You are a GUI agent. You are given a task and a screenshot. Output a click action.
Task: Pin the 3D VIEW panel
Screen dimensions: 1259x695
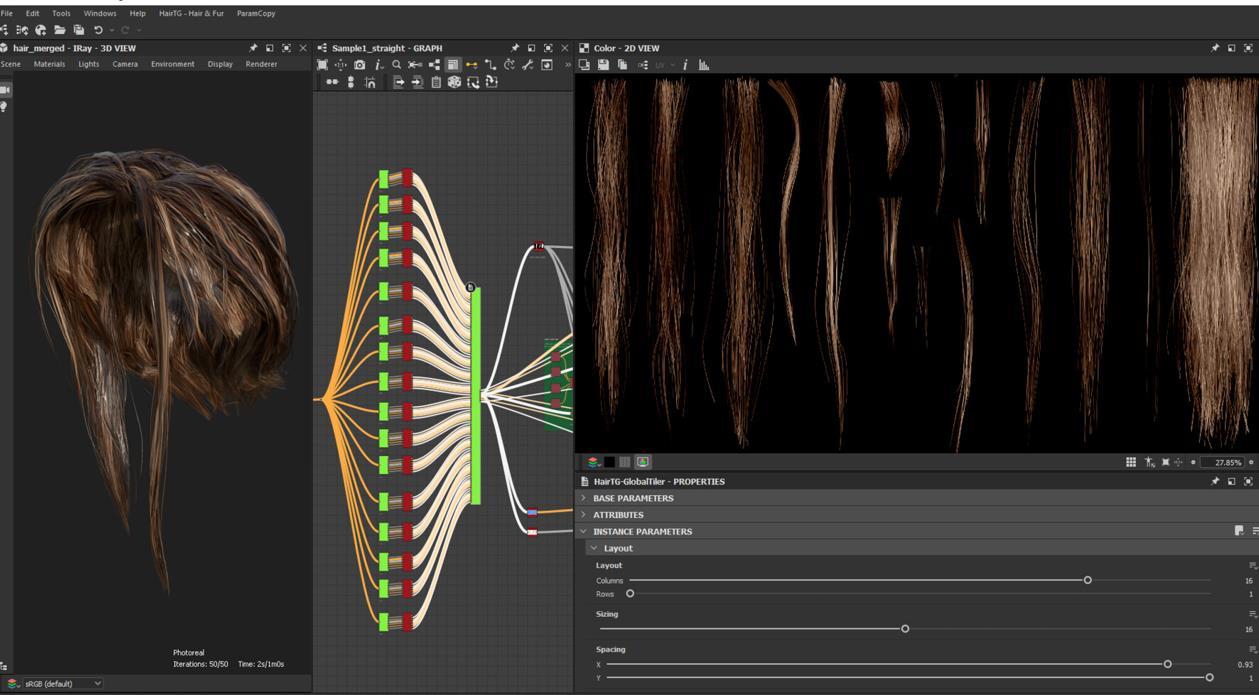point(253,48)
